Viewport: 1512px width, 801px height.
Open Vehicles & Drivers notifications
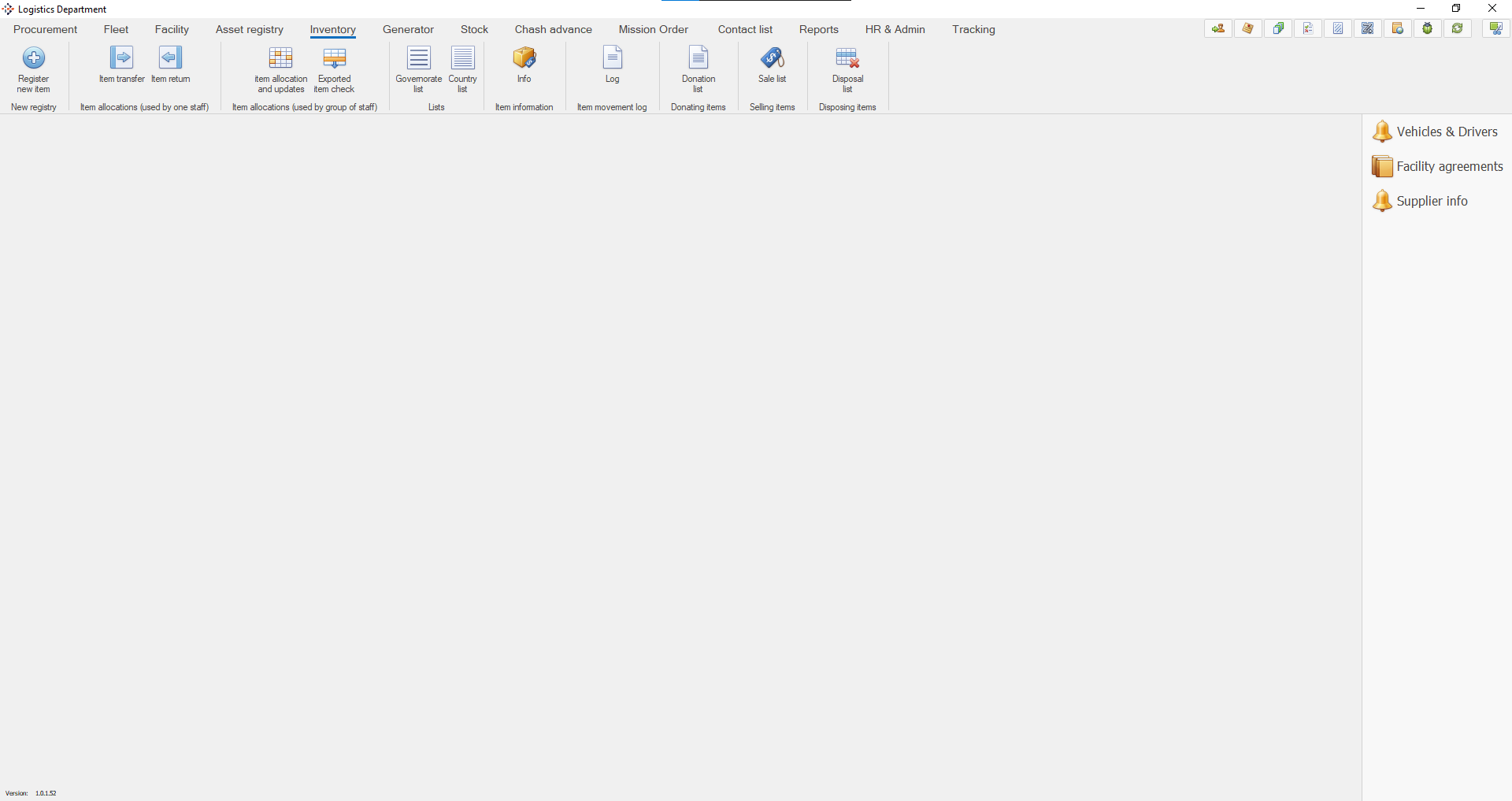pyautogui.click(x=1446, y=132)
